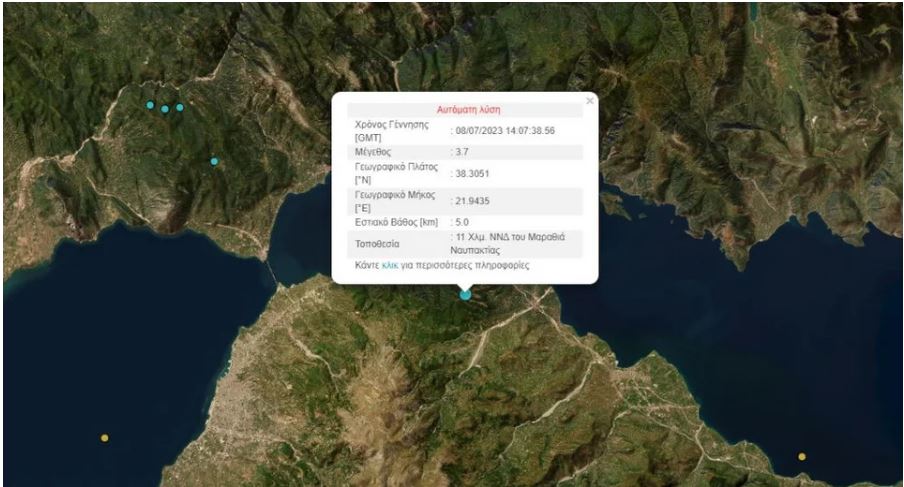This screenshot has height=487, width=904.
Task: Select the yellow earthquake marker in the southwest sea
Action: [x=105, y=438]
